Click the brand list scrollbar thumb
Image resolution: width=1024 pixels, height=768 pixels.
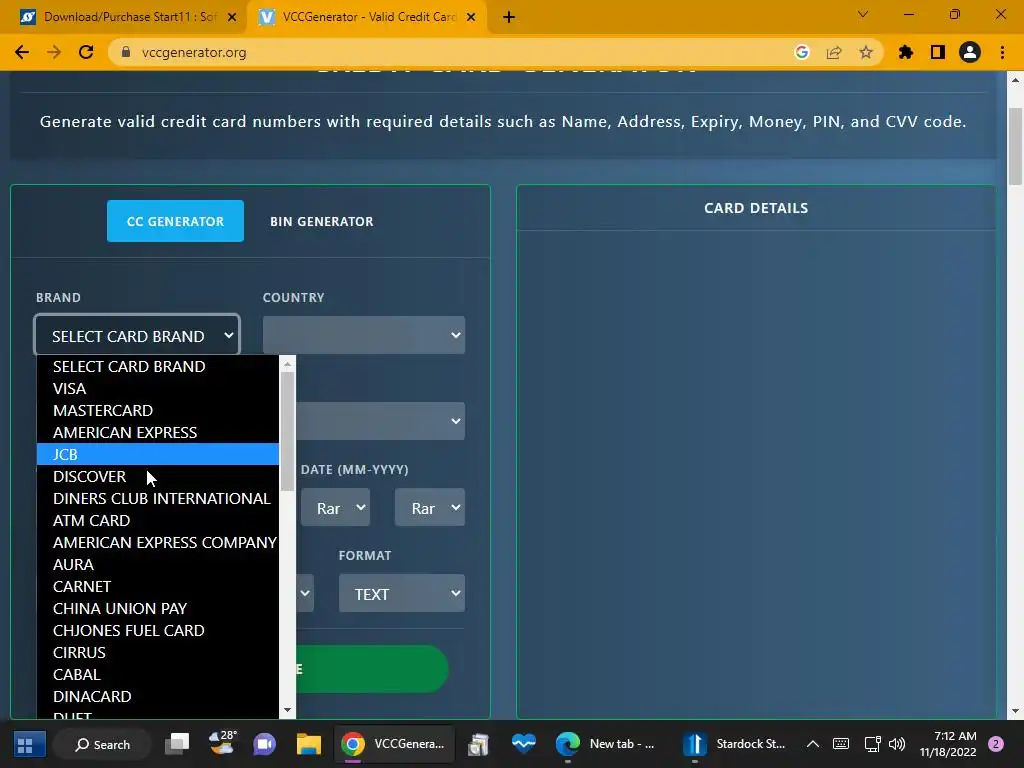287,431
